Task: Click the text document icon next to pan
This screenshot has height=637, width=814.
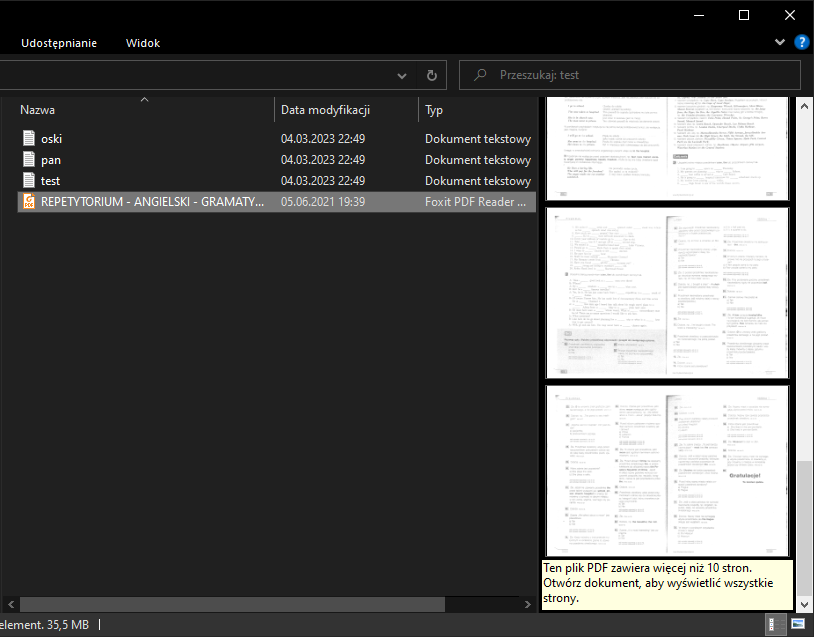Action: [x=29, y=159]
